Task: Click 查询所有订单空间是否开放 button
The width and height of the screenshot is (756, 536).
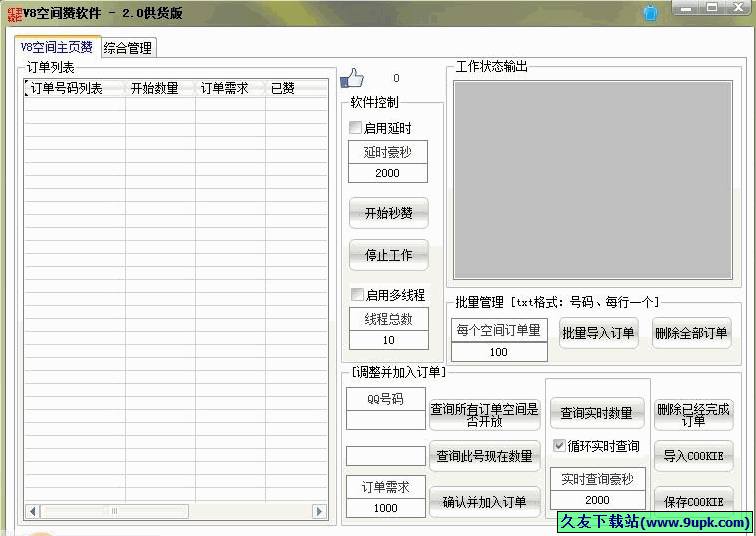Action: [484, 415]
